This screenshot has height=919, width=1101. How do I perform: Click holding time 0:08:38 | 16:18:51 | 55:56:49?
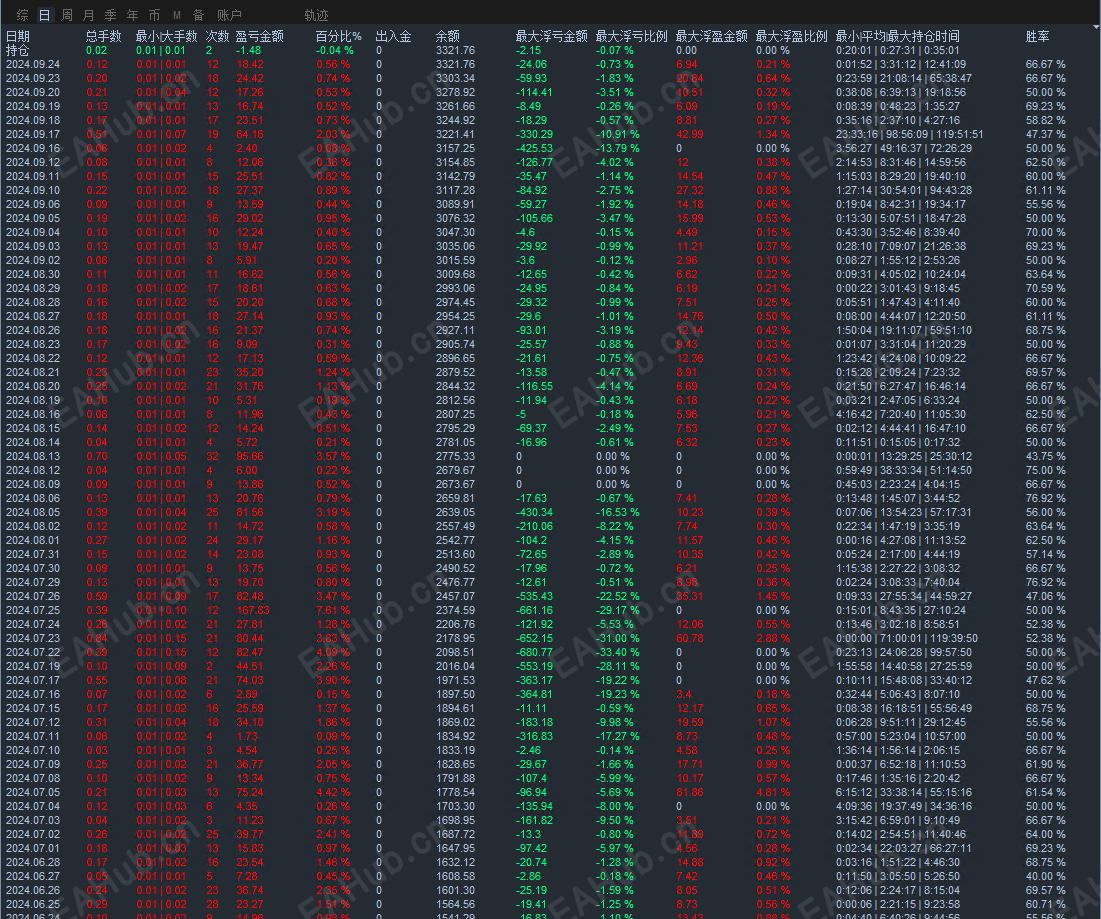click(x=904, y=708)
